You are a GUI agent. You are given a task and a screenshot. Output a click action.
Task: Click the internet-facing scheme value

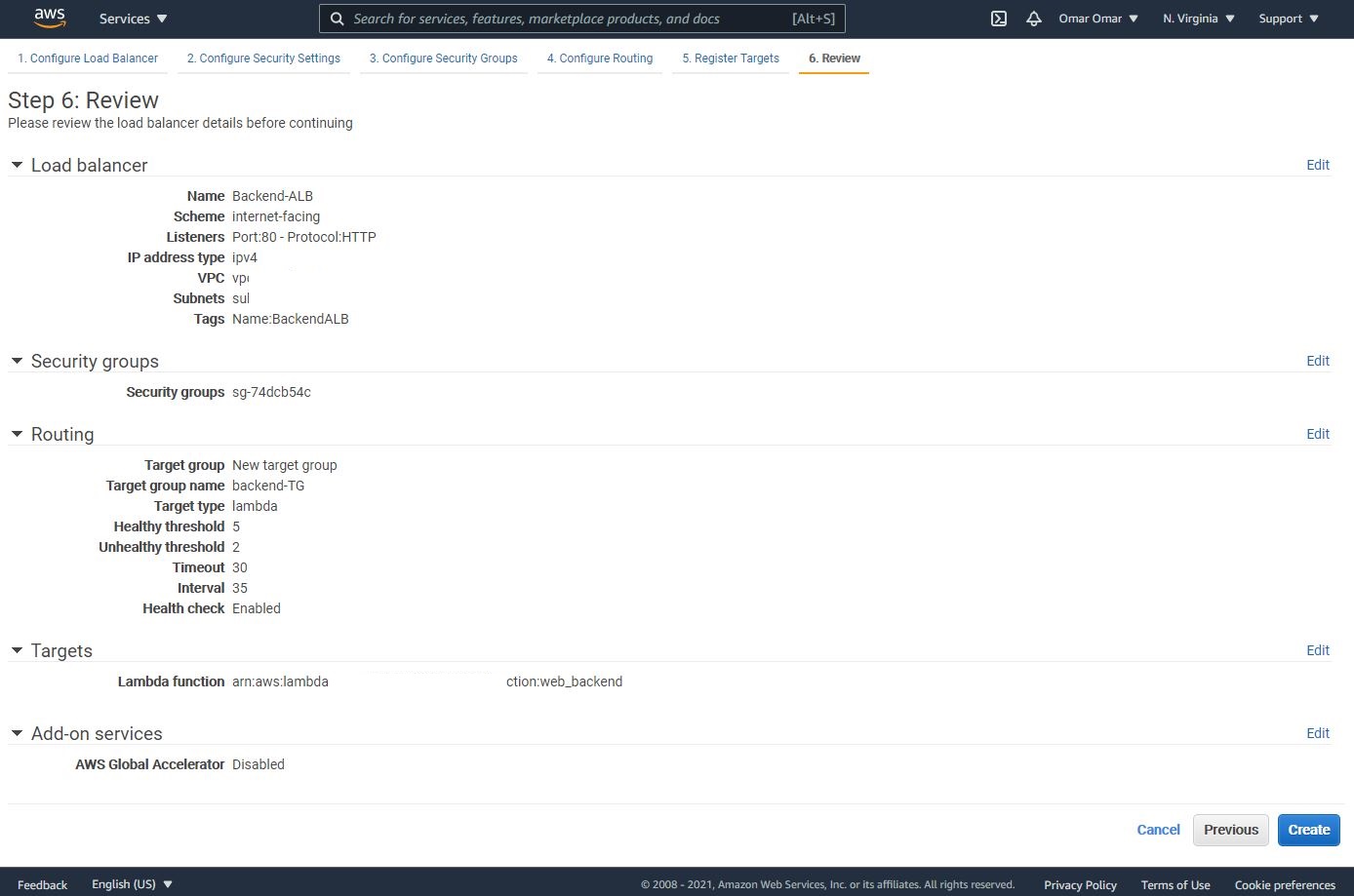(276, 216)
